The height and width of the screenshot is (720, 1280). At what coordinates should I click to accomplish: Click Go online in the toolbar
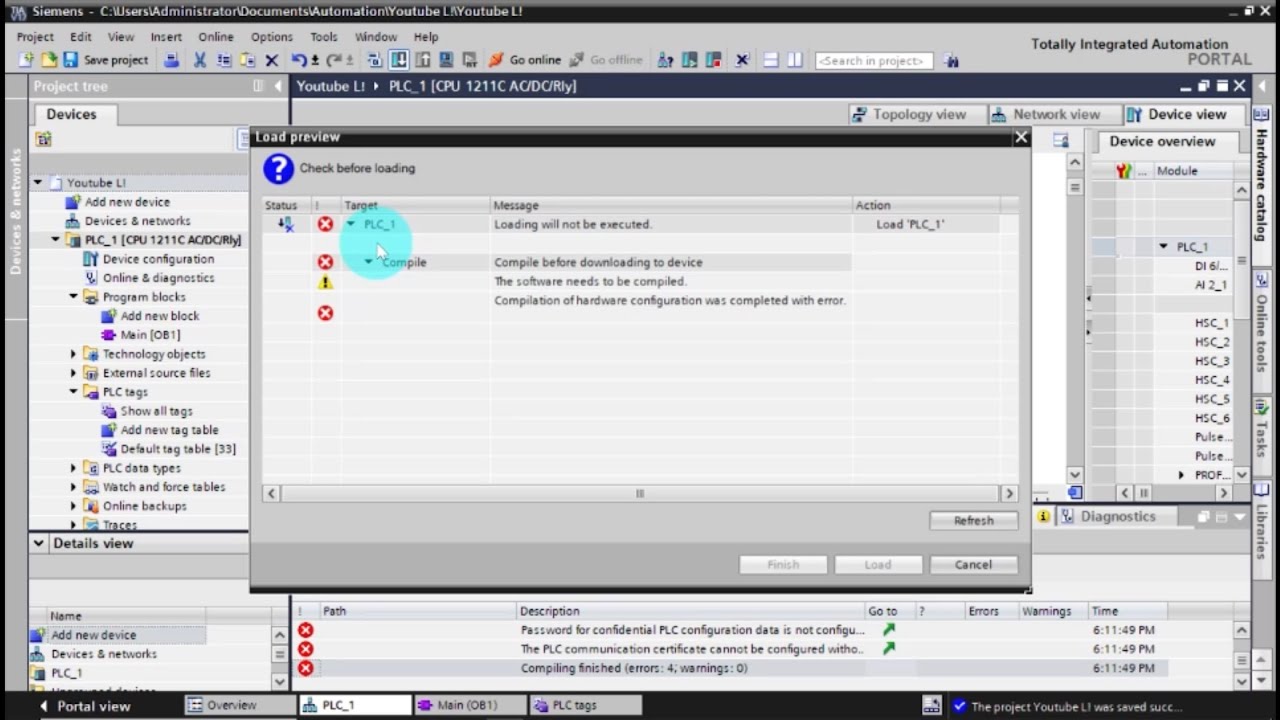(526, 60)
